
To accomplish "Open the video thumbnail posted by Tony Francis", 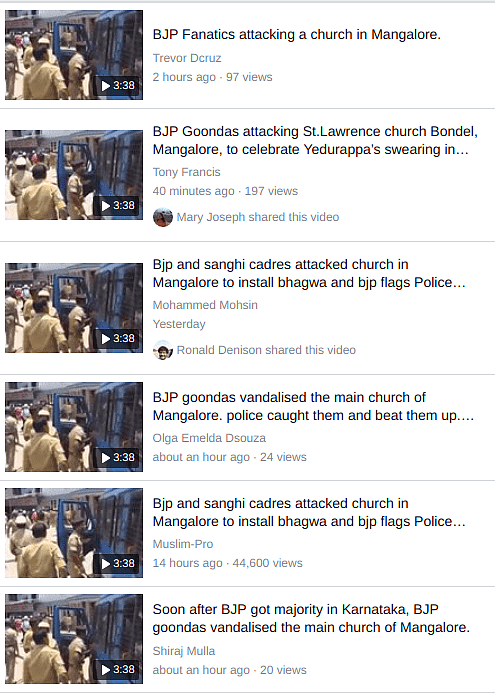I will [x=74, y=175].
